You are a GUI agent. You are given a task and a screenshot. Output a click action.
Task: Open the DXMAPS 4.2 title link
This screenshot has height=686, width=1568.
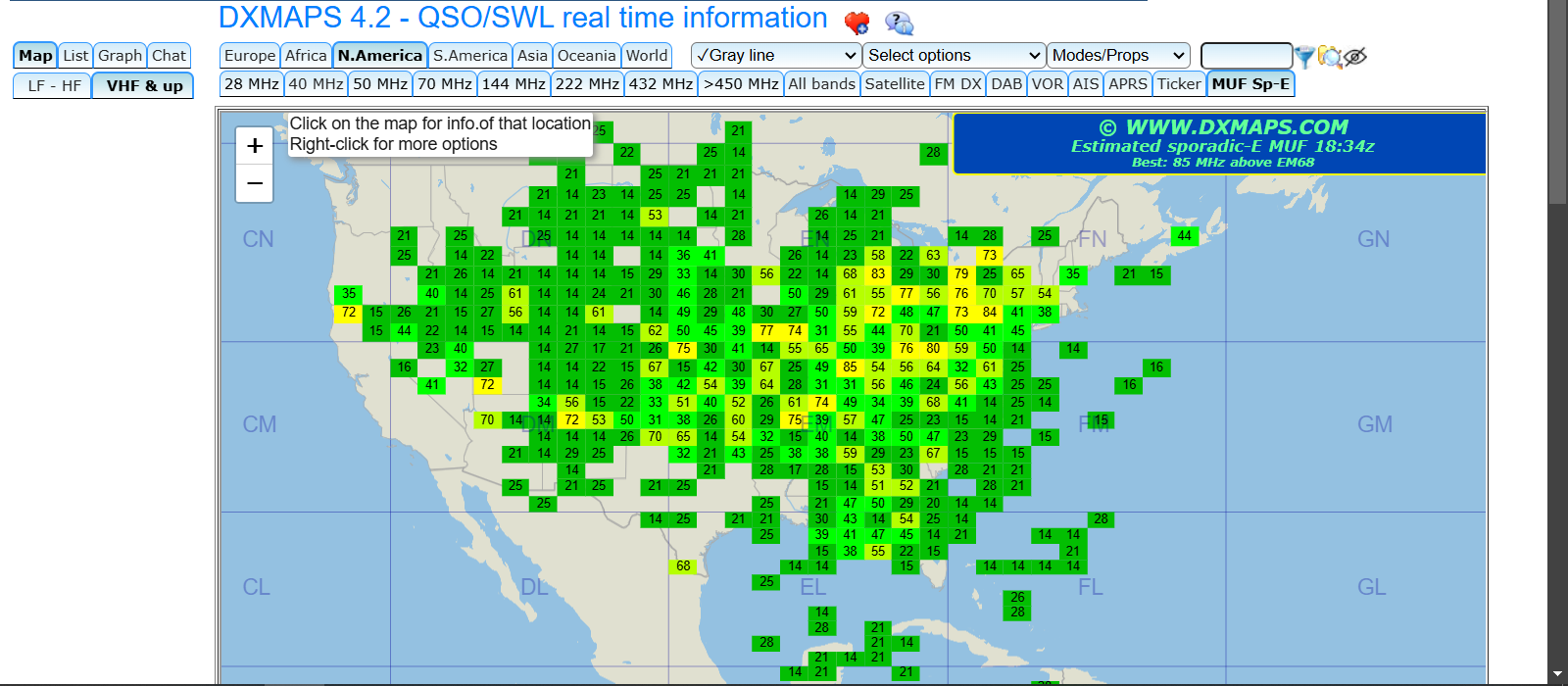click(522, 18)
